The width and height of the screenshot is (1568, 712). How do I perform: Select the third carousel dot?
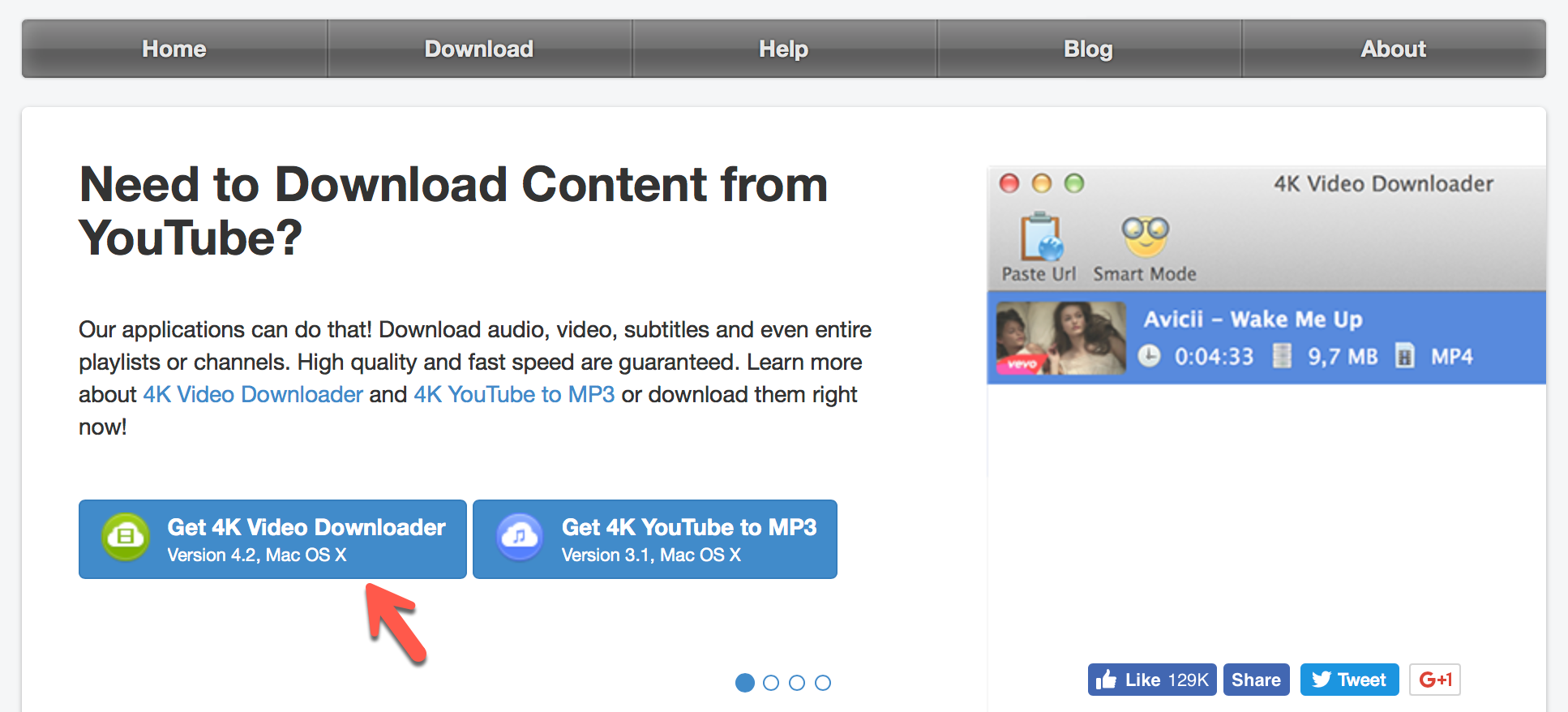tap(797, 683)
